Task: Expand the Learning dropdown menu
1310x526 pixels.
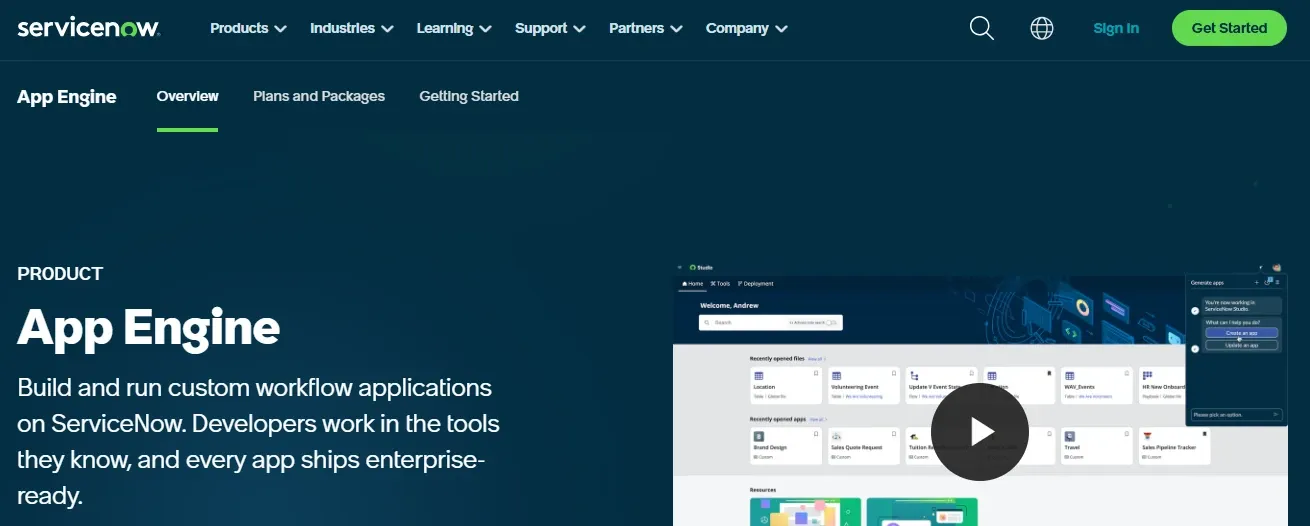Action: point(454,28)
